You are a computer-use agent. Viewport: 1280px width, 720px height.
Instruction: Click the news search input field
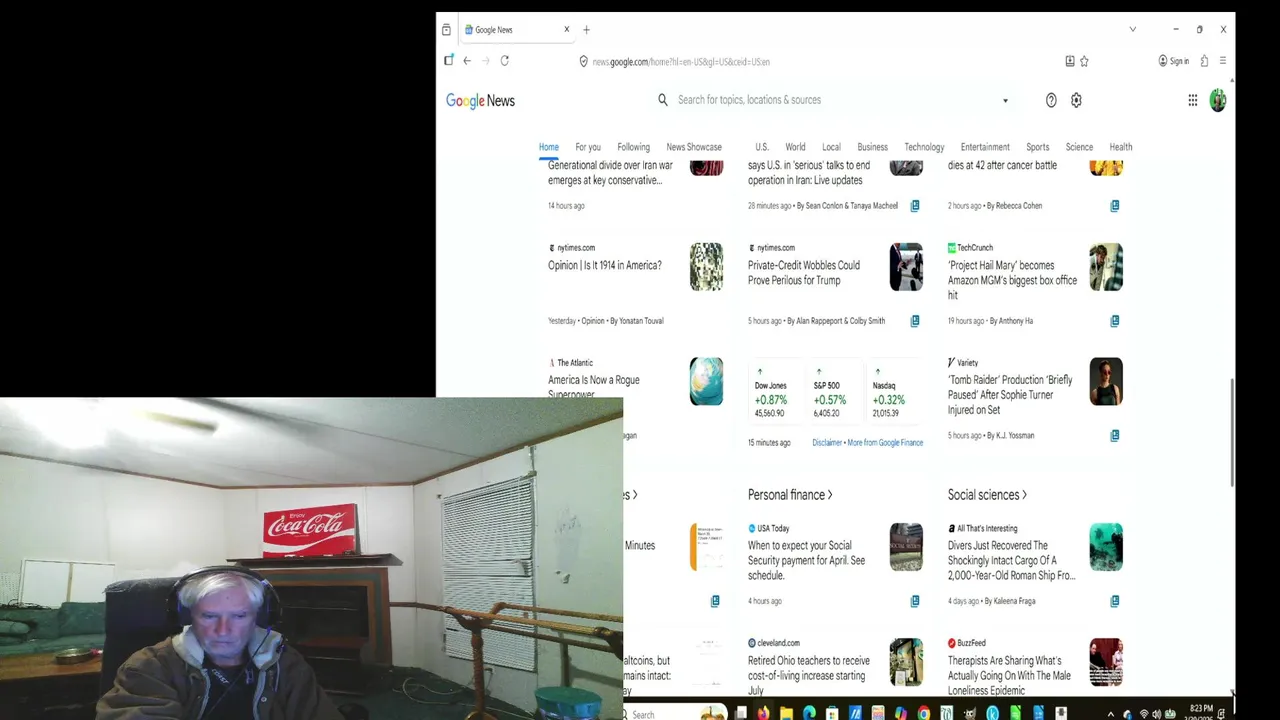coord(835,100)
